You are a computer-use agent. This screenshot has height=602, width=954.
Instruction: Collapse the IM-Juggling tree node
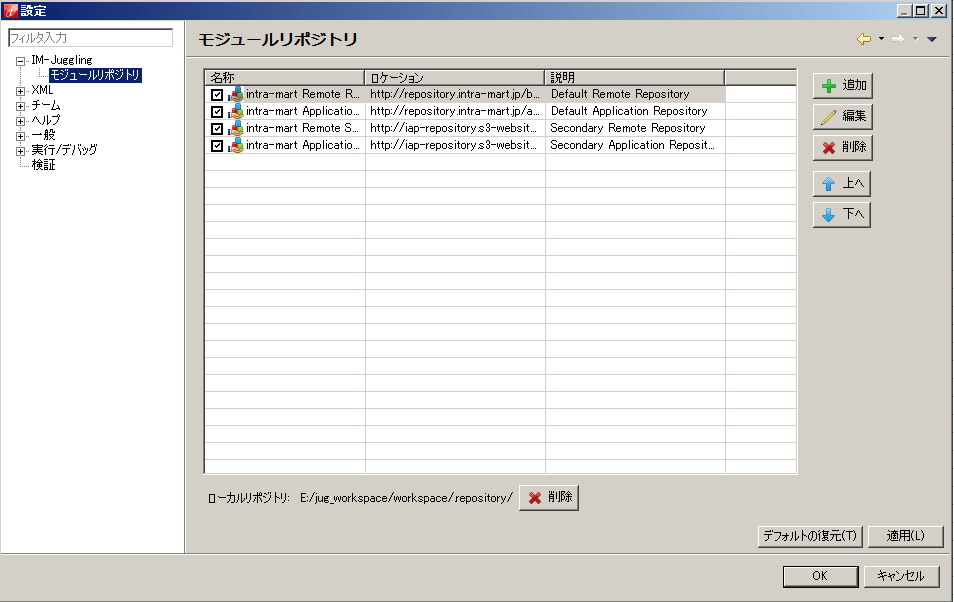[x=21, y=61]
